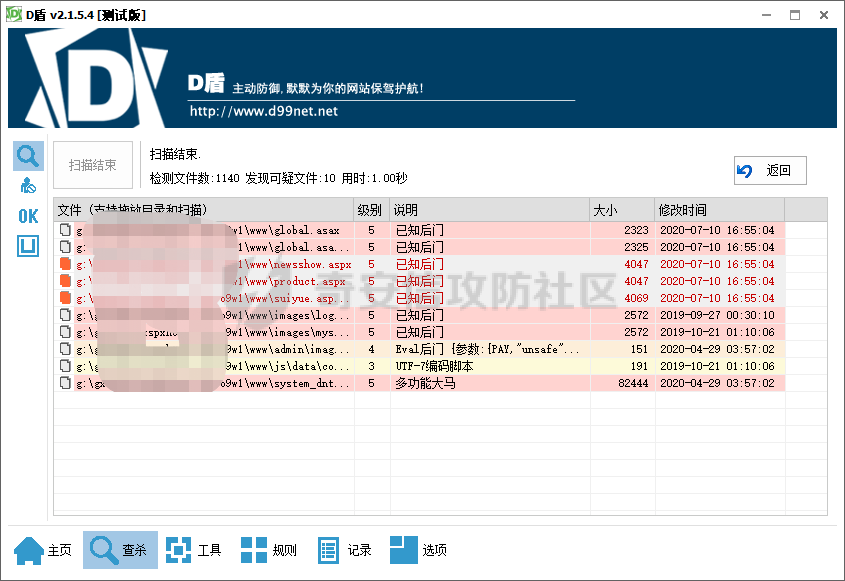Open the http://www.d99net.net link
This screenshot has width=845, height=581.
coord(264,111)
